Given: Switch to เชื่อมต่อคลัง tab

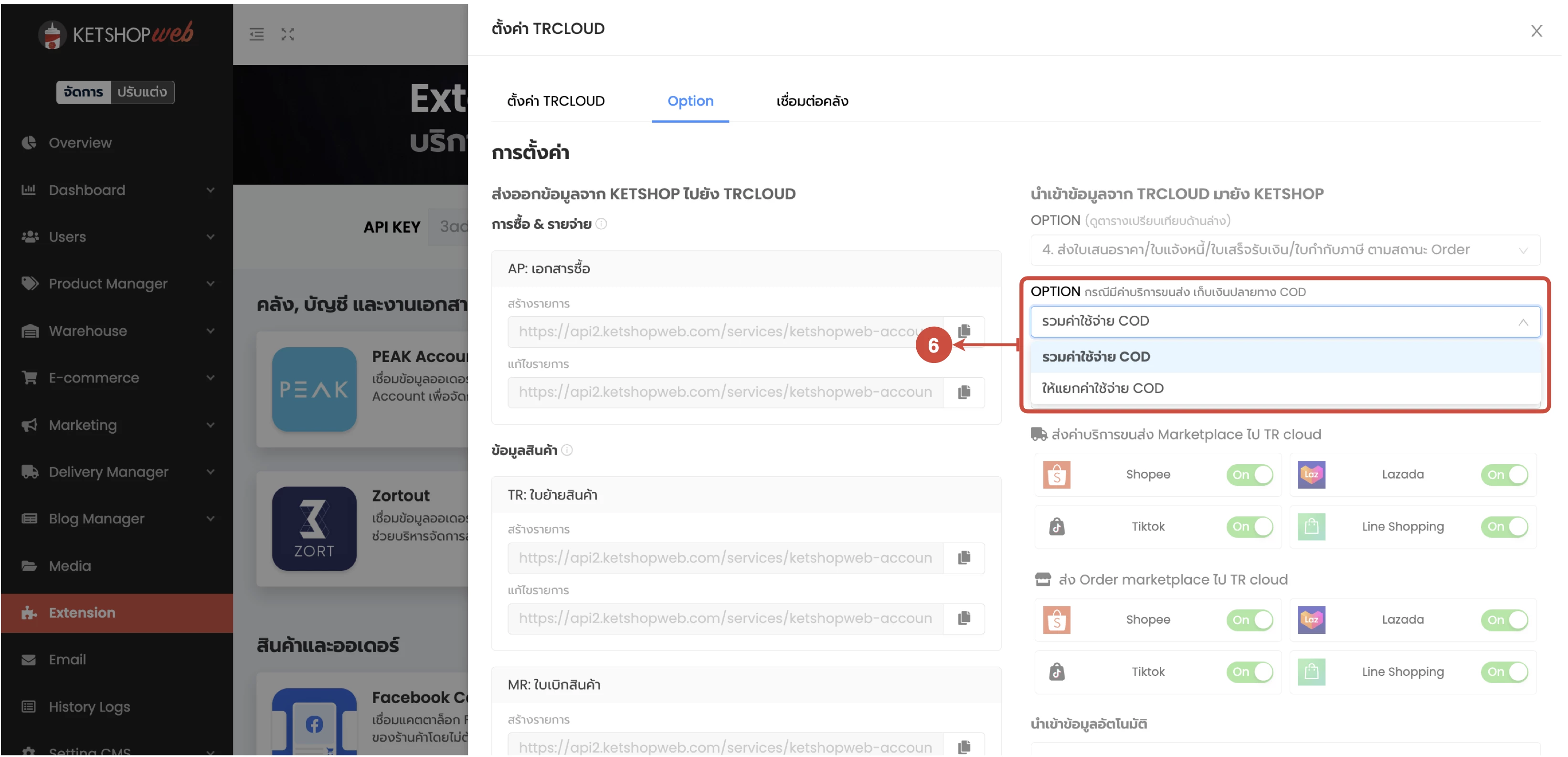Looking at the screenshot, I should (x=812, y=101).
